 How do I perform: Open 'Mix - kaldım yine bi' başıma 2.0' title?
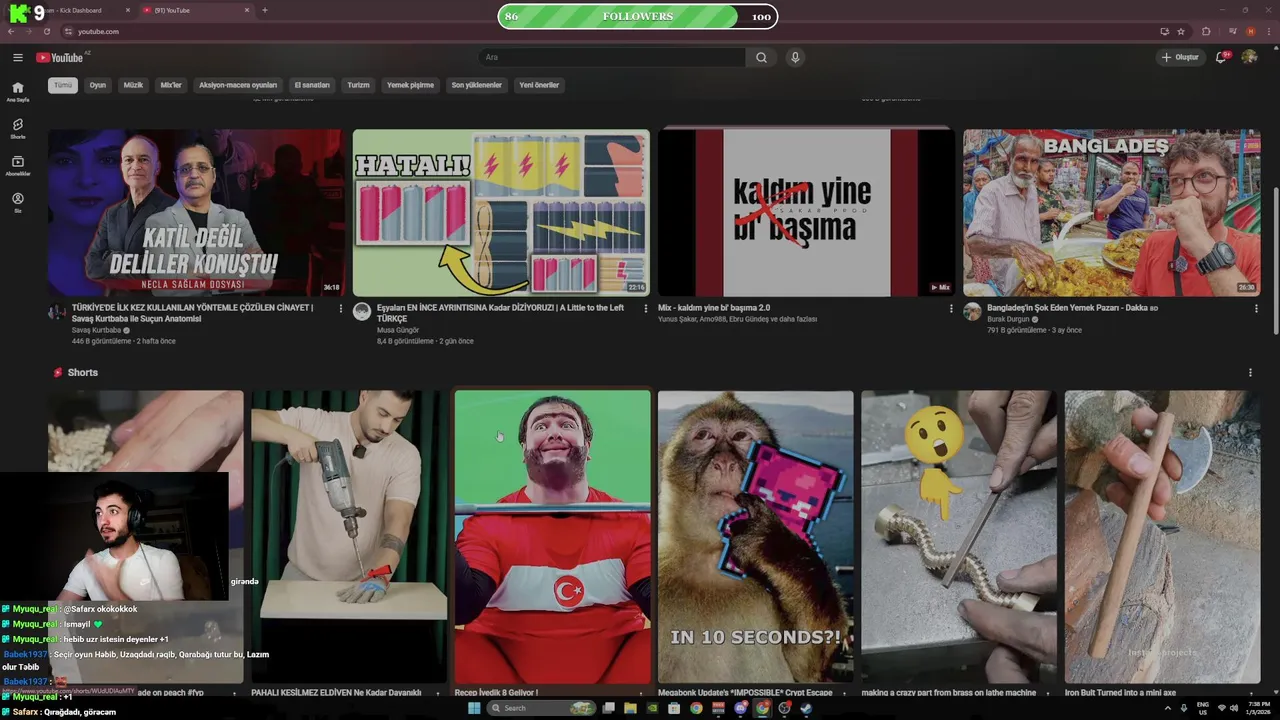click(714, 308)
